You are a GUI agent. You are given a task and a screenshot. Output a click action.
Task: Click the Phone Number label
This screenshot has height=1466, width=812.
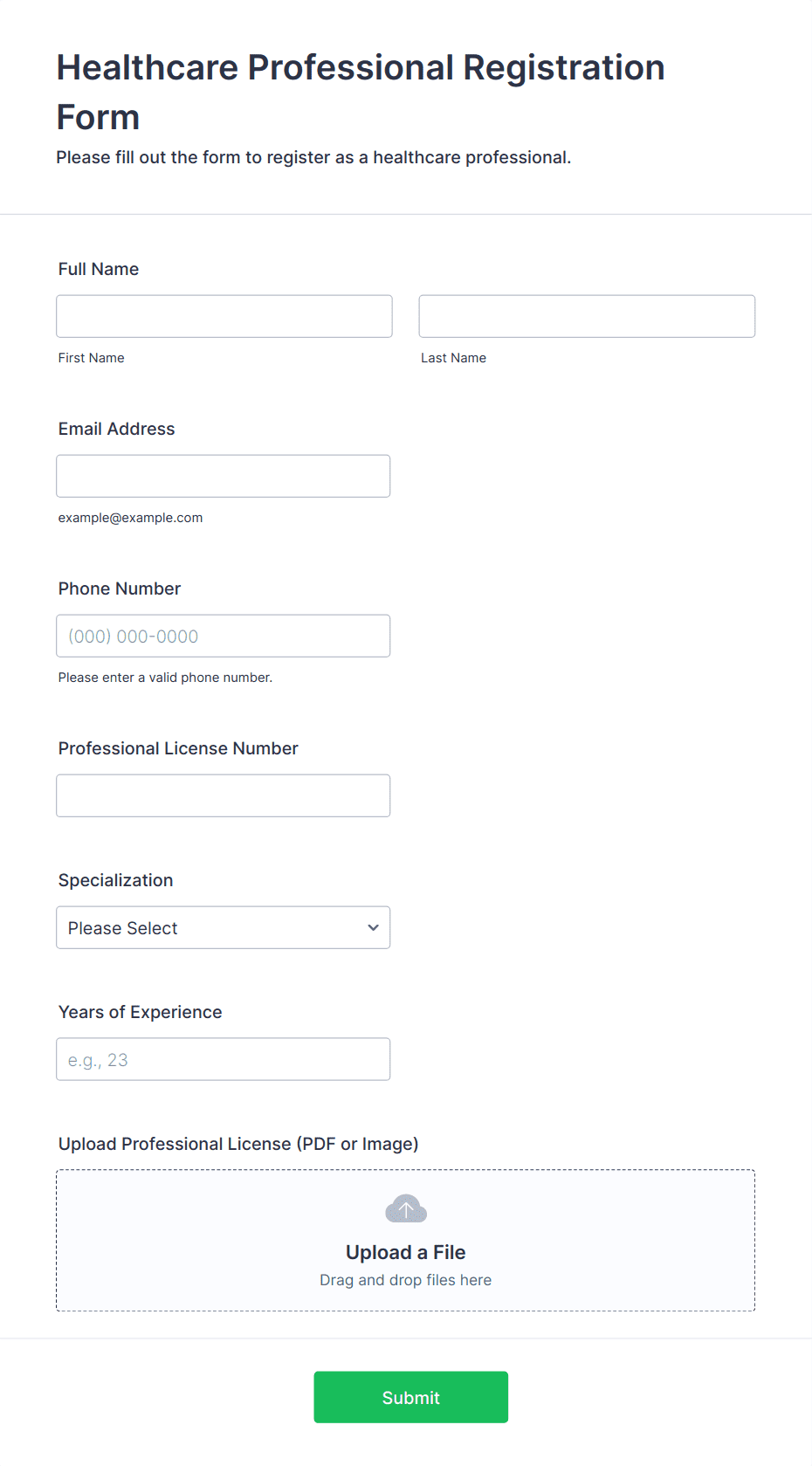pos(120,588)
